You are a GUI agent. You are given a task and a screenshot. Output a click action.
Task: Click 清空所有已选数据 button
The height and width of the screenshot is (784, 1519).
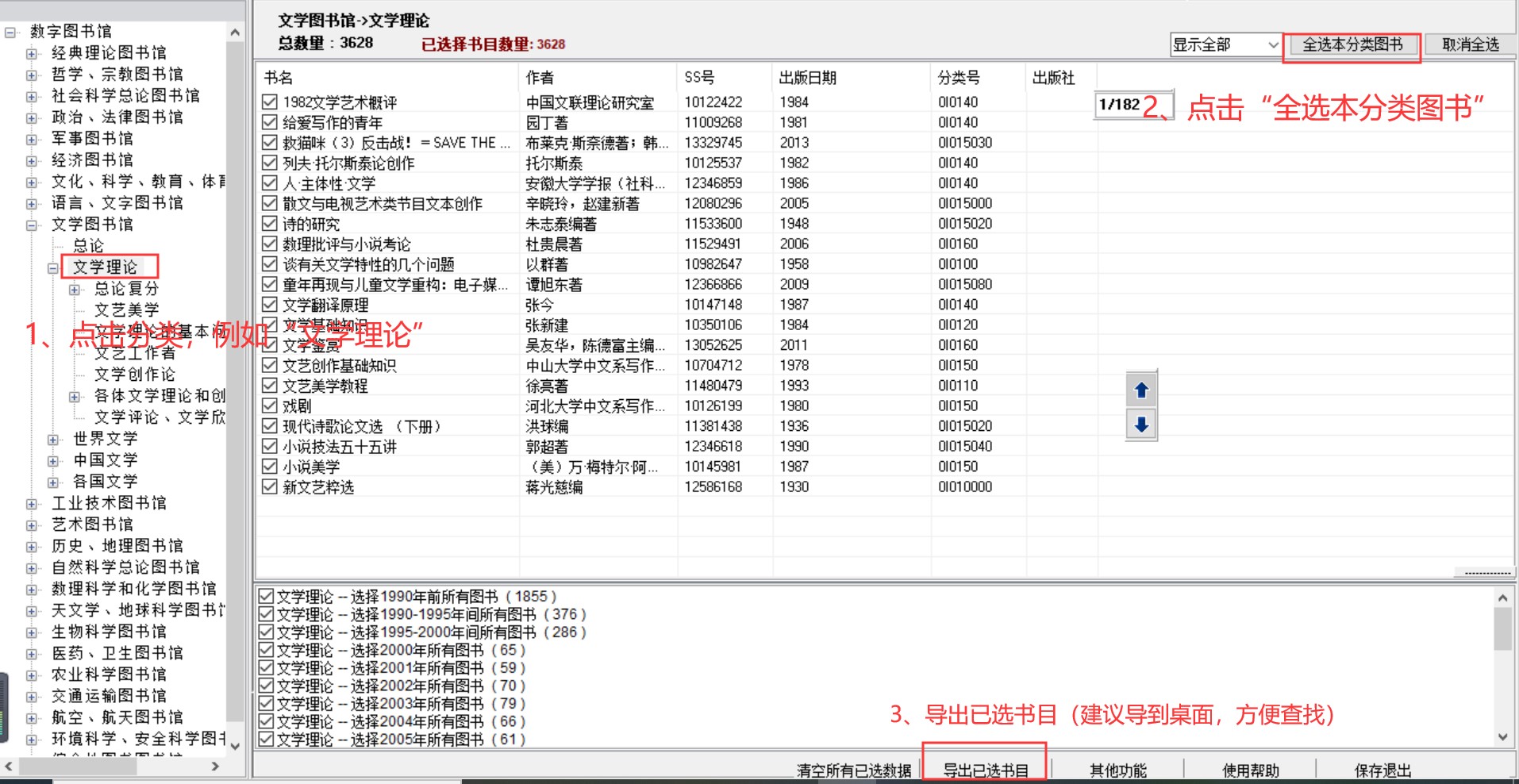tap(854, 770)
